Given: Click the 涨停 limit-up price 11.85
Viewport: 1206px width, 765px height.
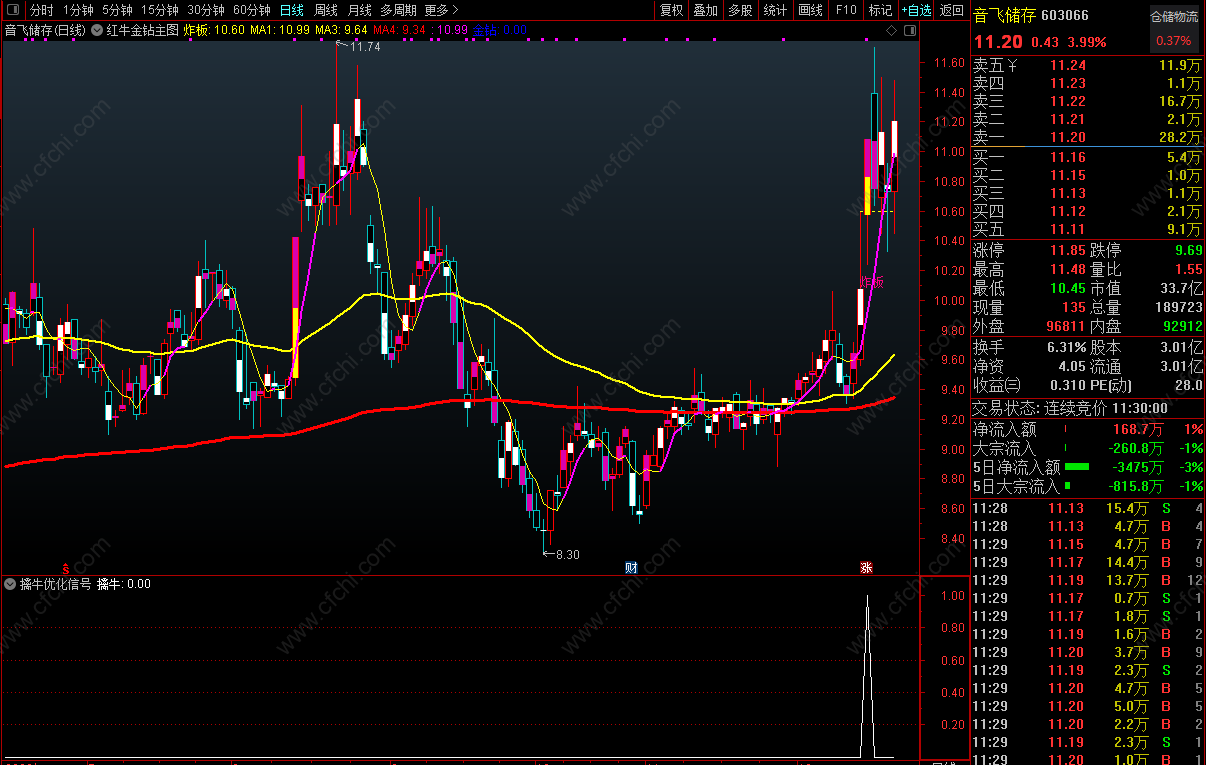Looking at the screenshot, I should tap(1068, 250).
